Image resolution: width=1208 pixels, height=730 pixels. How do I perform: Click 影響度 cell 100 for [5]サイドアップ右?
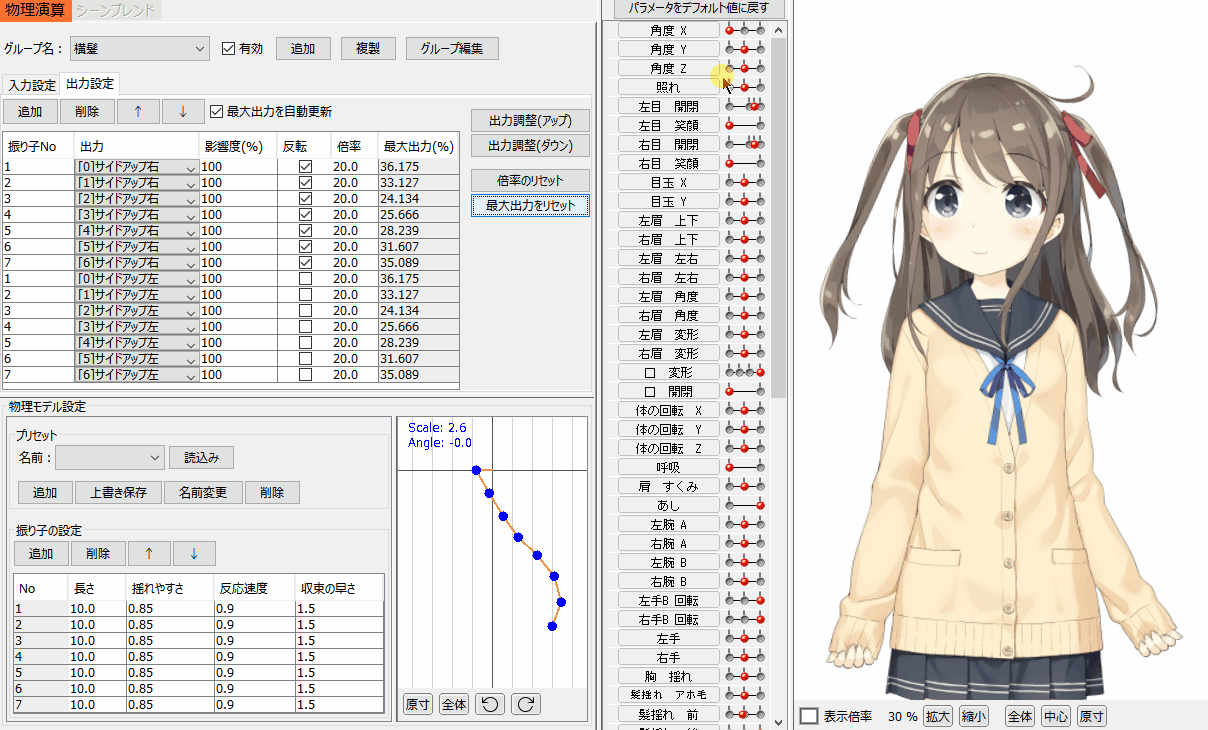coord(238,246)
